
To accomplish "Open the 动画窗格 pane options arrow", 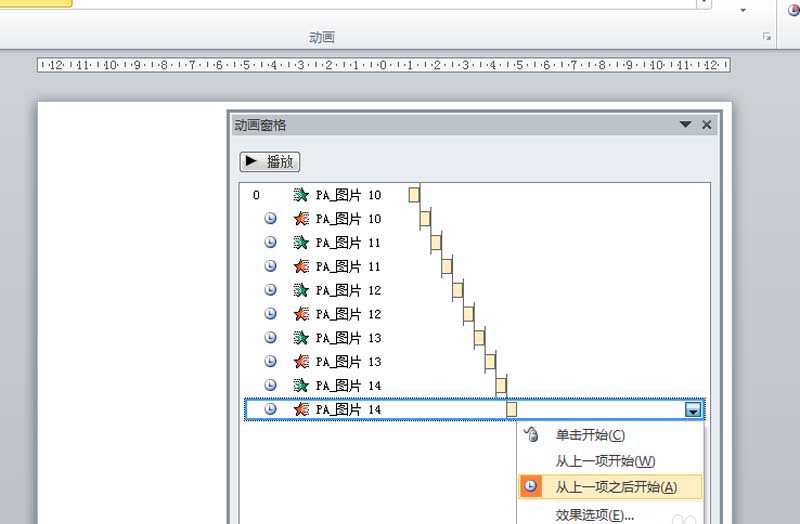I will point(685,124).
